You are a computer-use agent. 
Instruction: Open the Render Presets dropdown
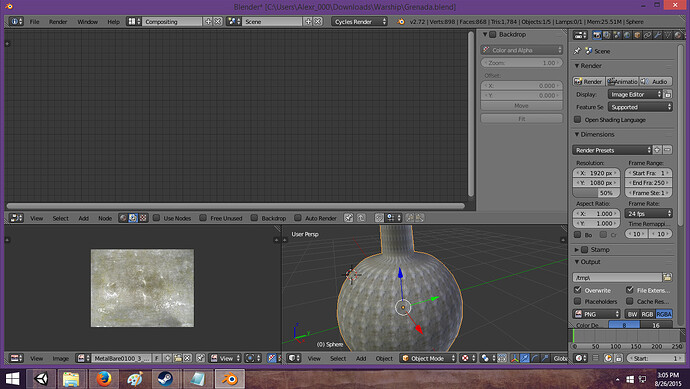coord(612,150)
